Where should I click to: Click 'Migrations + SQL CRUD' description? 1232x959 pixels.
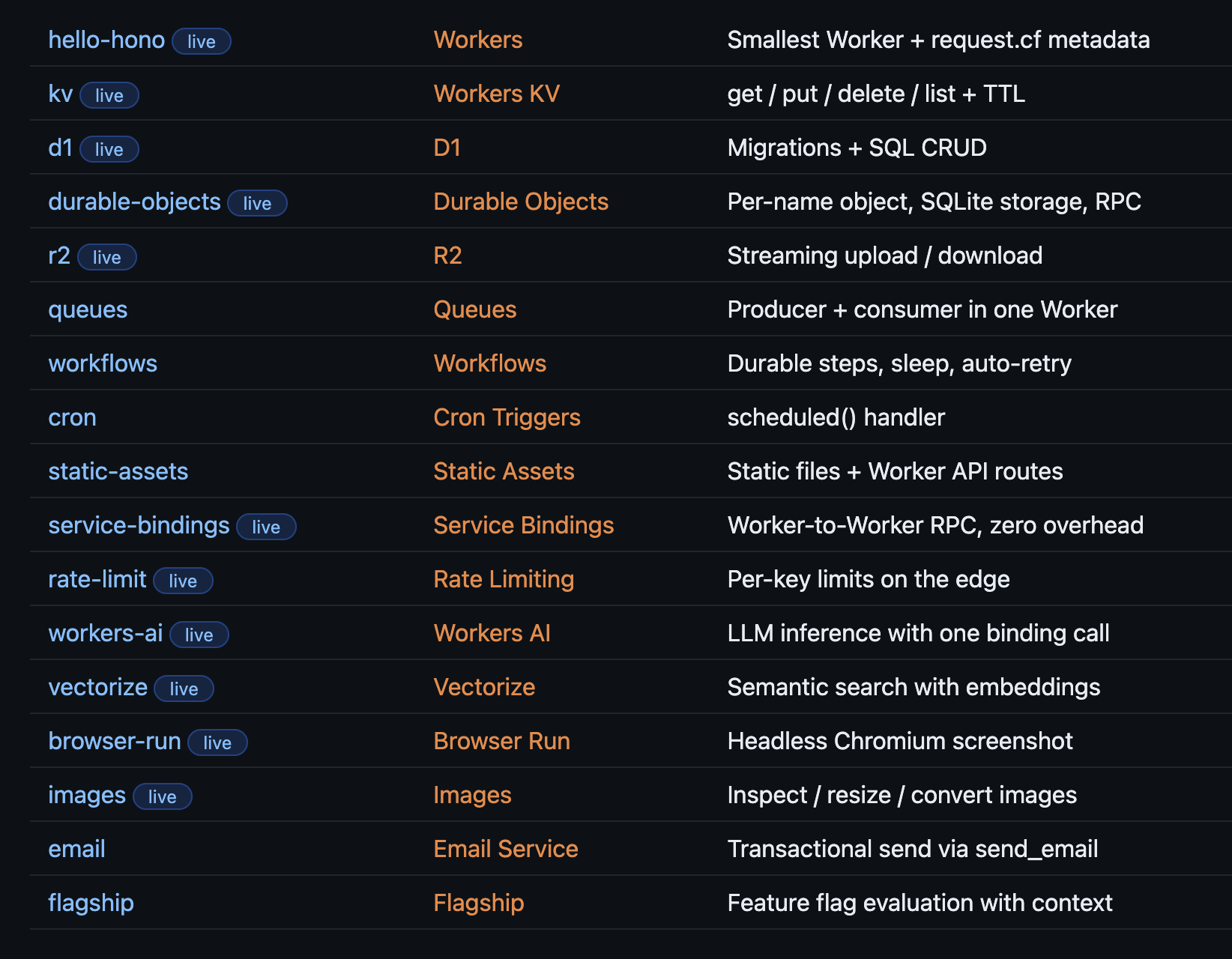point(857,148)
